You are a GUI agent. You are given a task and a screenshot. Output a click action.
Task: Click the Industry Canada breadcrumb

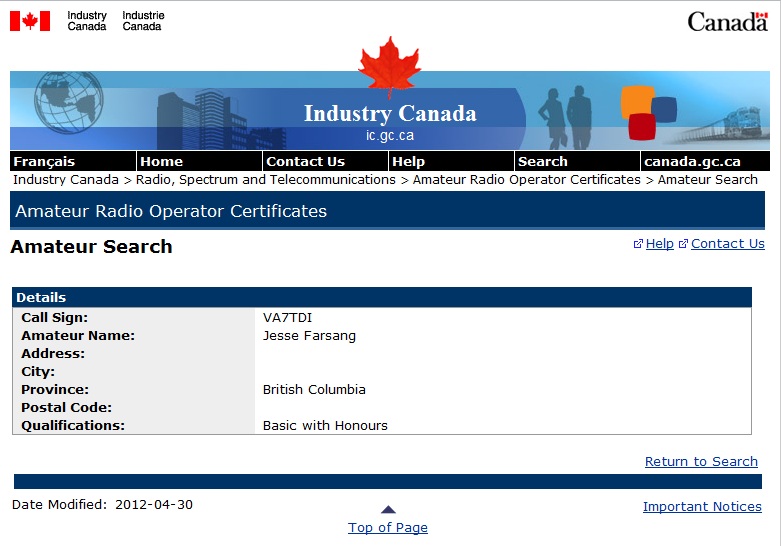point(66,179)
